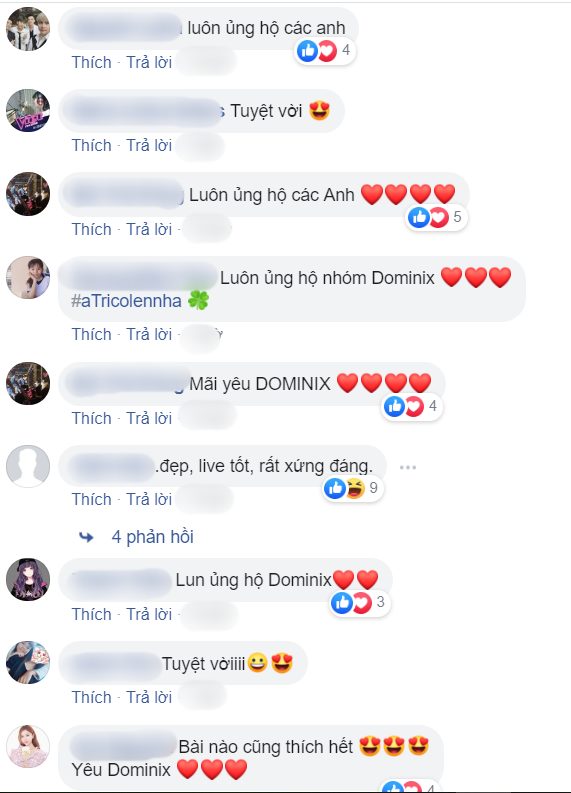Reply to the 'Mãi yêu DOMINIX' comment
The height and width of the screenshot is (793, 571).
click(x=149, y=418)
